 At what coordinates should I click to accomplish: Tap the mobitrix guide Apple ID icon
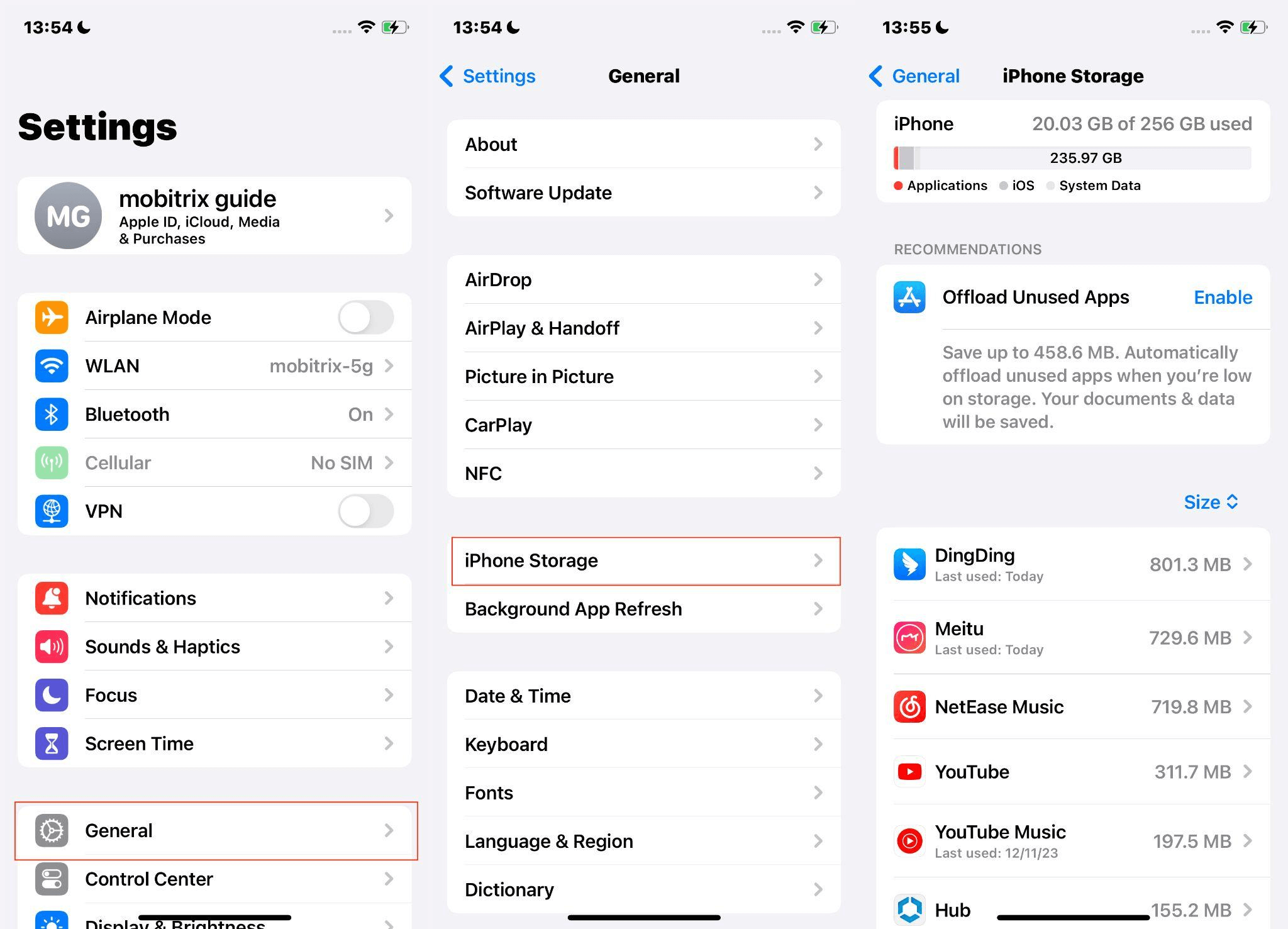(68, 217)
